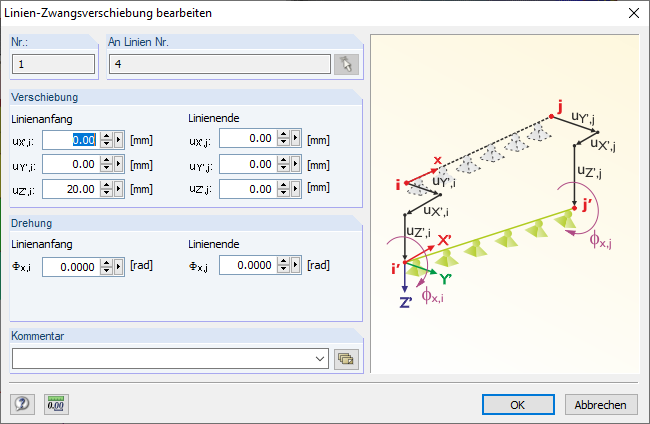650x424 pixels.
Task: Open the Kommentar dropdown list
Action: tap(320, 359)
